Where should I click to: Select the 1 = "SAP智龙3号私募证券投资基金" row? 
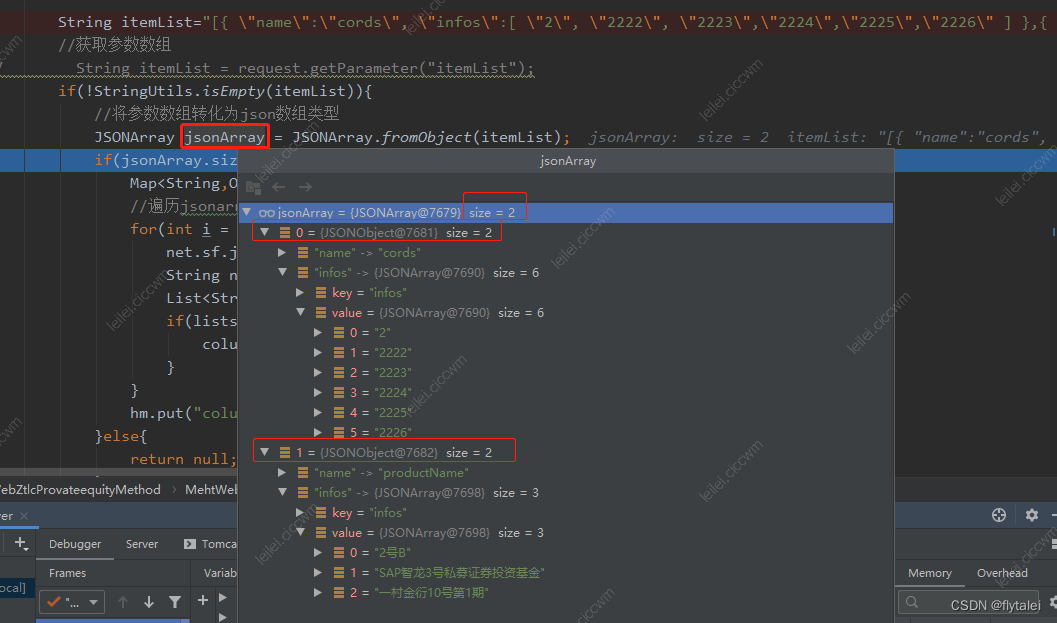(x=566, y=572)
